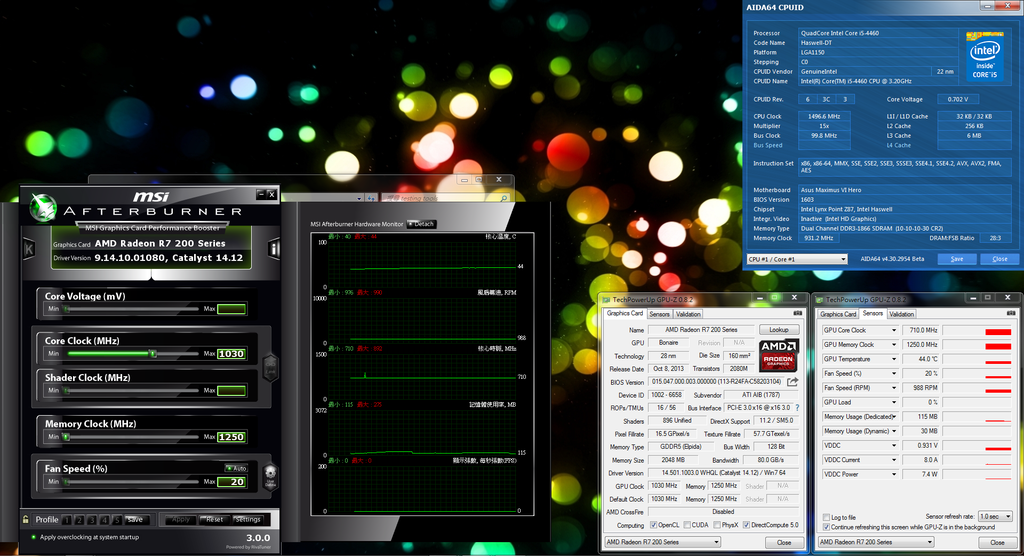Screen dimensions: 1024x556
Task: Click the profile lock padlock icon
Action: [26, 519]
